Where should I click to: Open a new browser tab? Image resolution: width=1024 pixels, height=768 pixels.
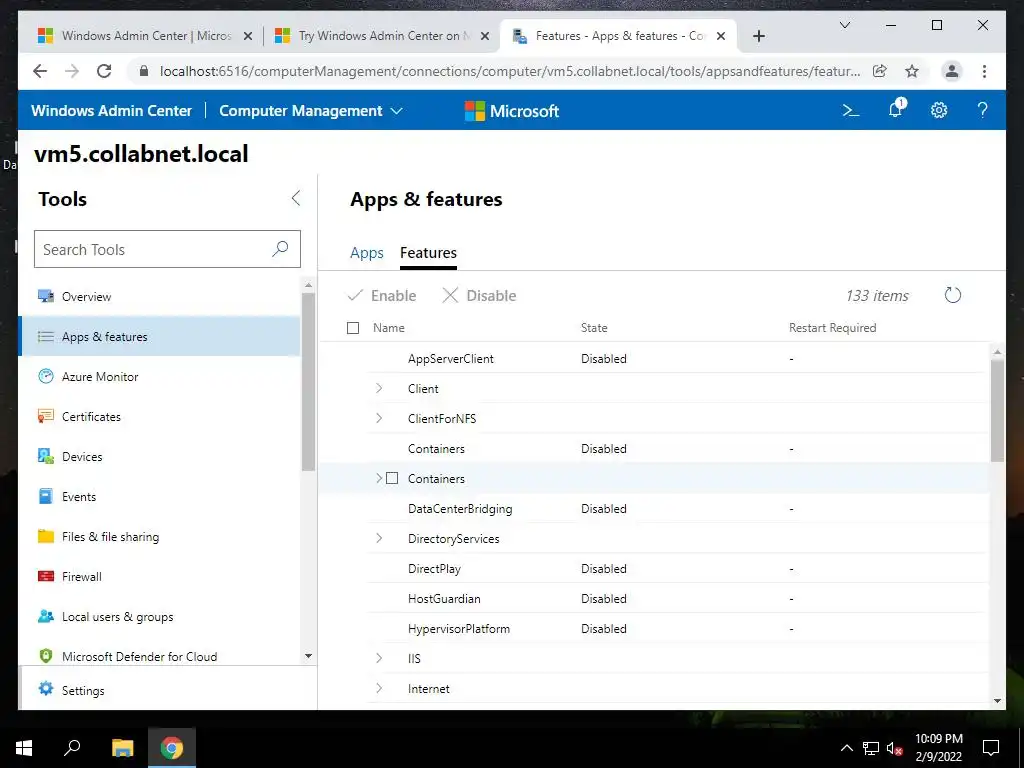(x=758, y=36)
